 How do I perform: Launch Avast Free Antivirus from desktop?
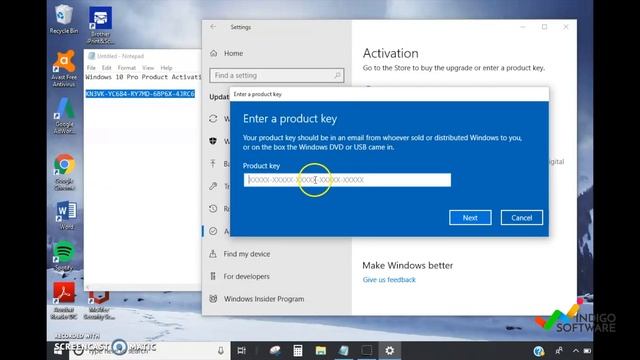tap(64, 68)
